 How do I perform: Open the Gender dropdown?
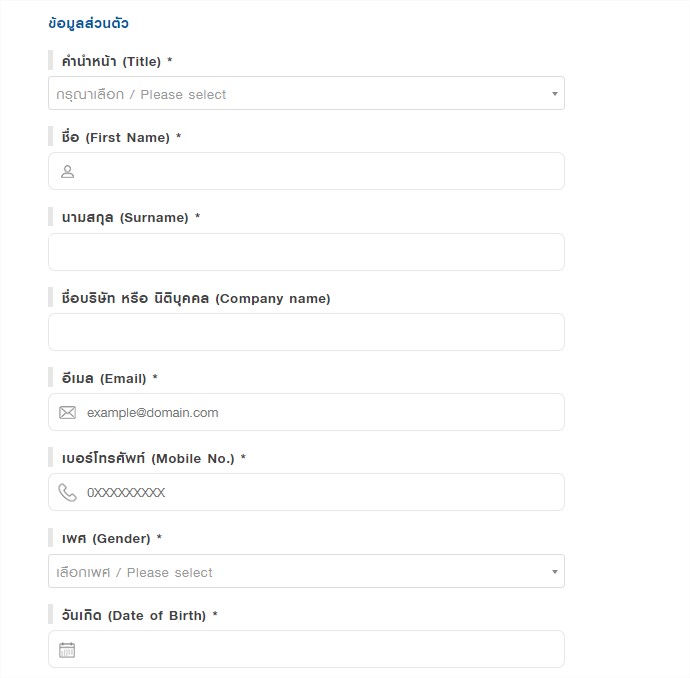coord(306,571)
